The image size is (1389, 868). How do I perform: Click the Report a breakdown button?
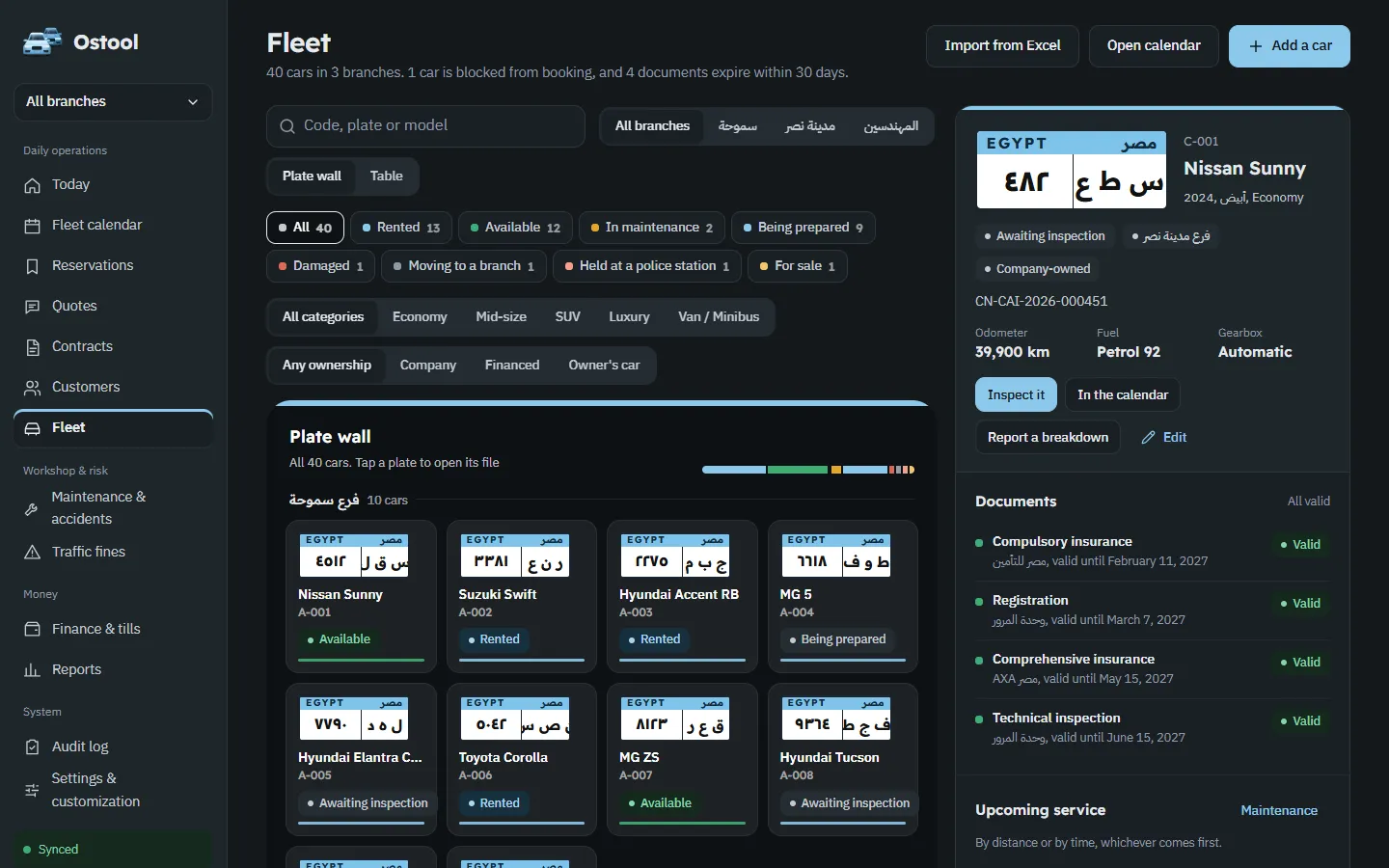tap(1048, 438)
